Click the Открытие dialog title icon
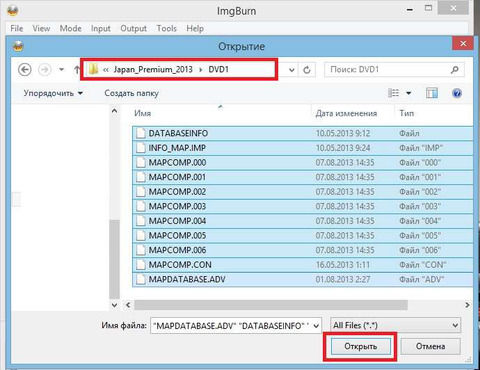The image size is (480, 370). pos(18,46)
